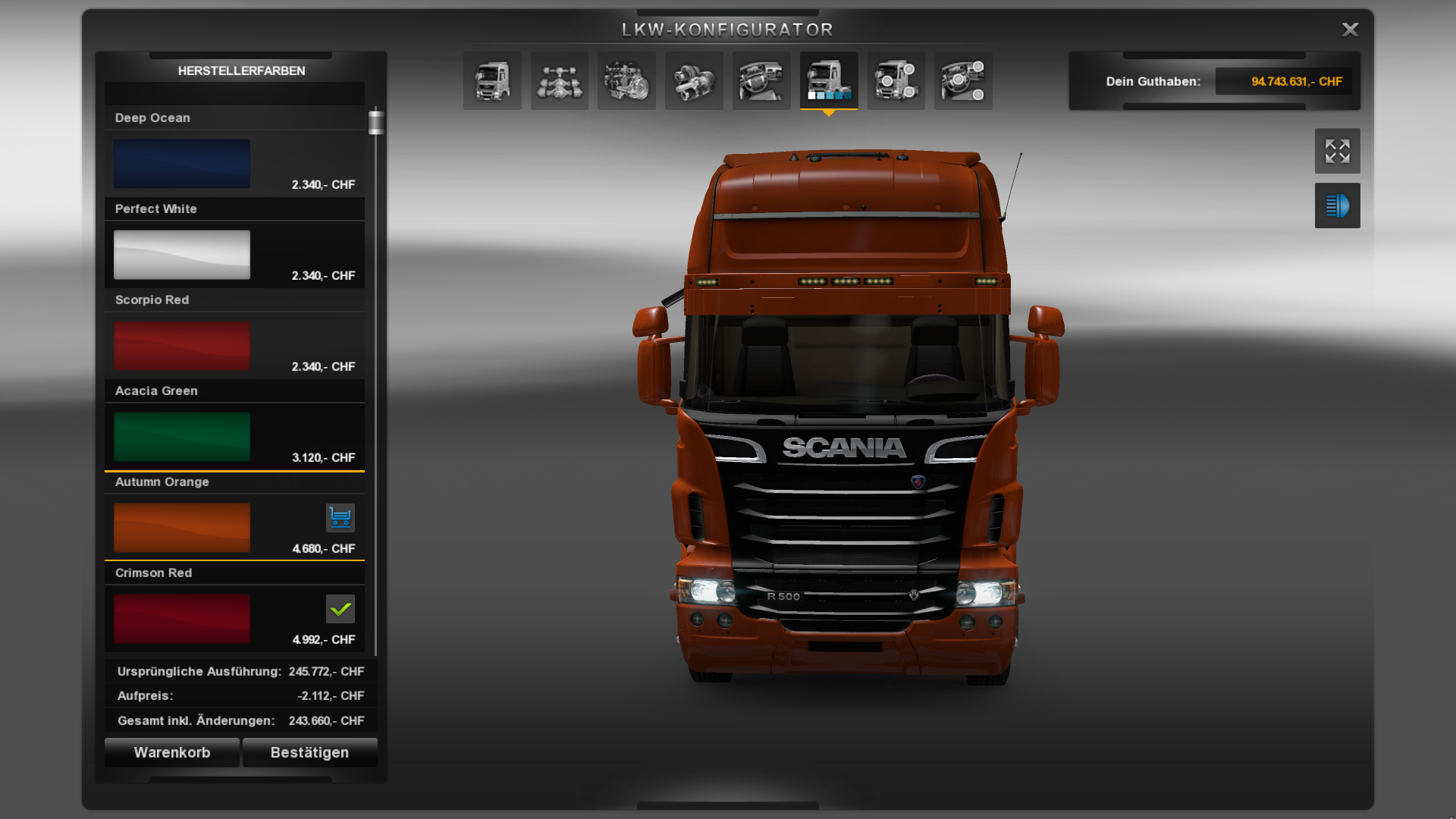The image size is (1456, 819).
Task: Open the exterior accessories tab
Action: coord(896,81)
